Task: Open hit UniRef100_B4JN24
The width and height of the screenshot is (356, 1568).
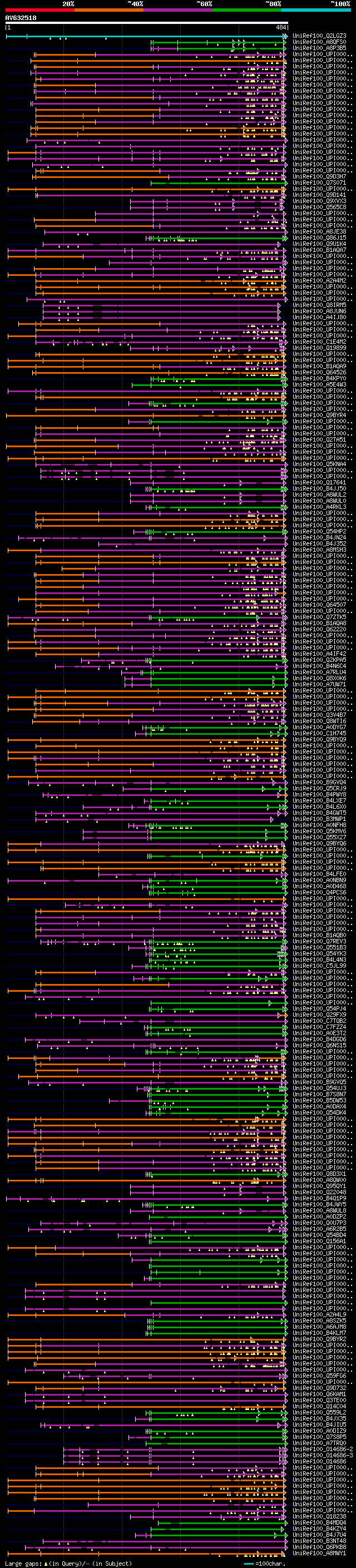Action: [x=319, y=538]
